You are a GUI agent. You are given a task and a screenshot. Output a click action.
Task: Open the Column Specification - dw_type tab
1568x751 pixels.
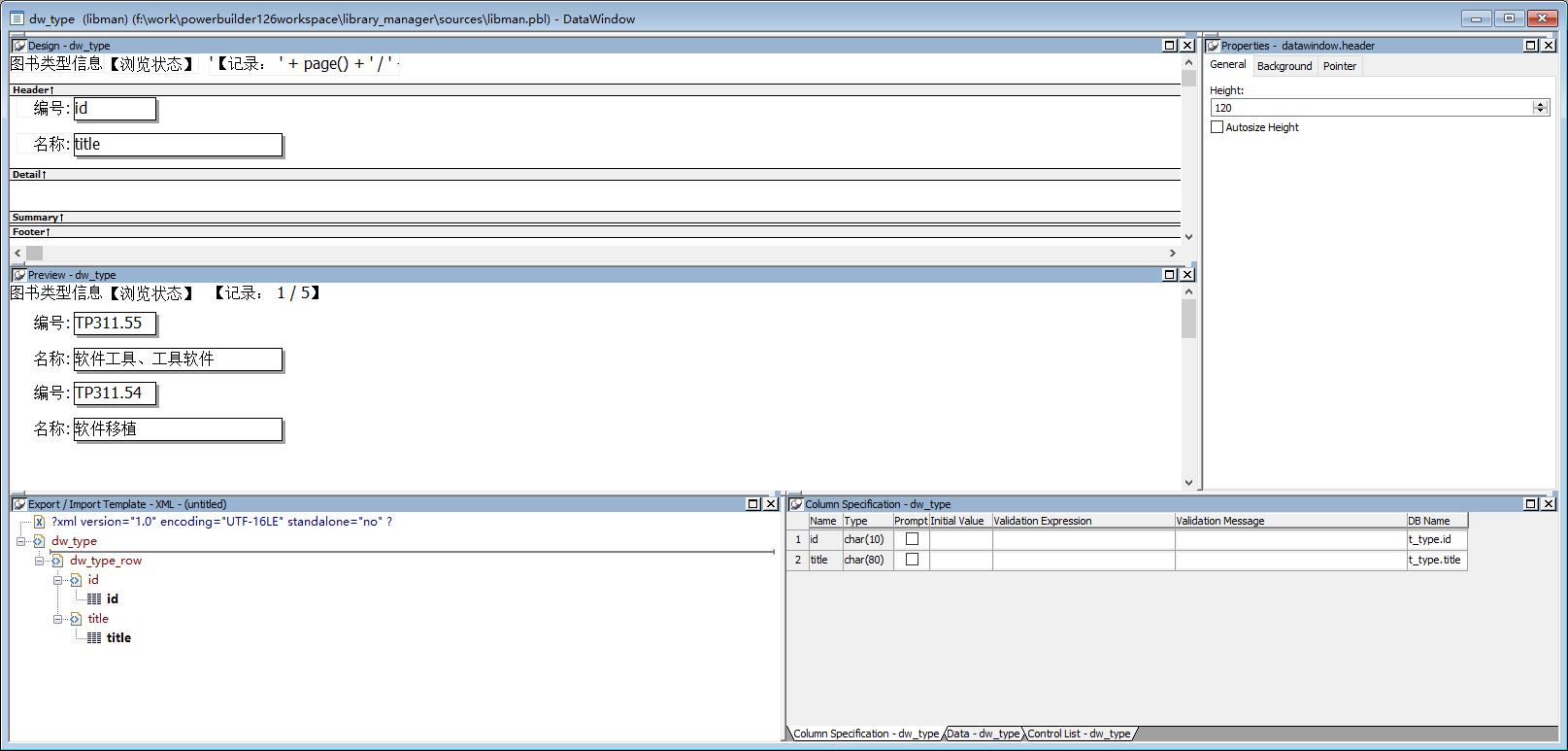pyautogui.click(x=865, y=734)
